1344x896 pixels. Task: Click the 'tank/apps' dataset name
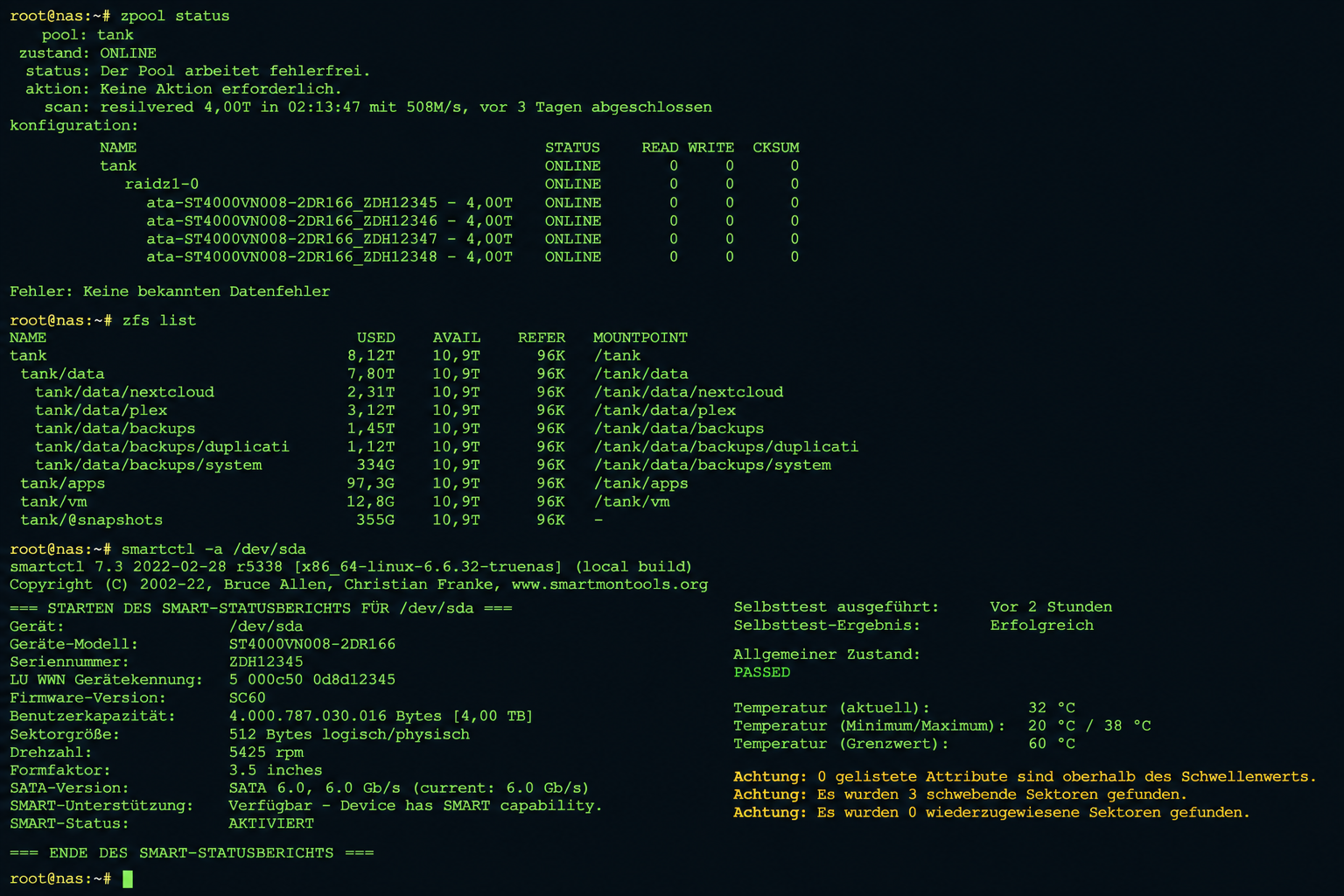[63, 484]
